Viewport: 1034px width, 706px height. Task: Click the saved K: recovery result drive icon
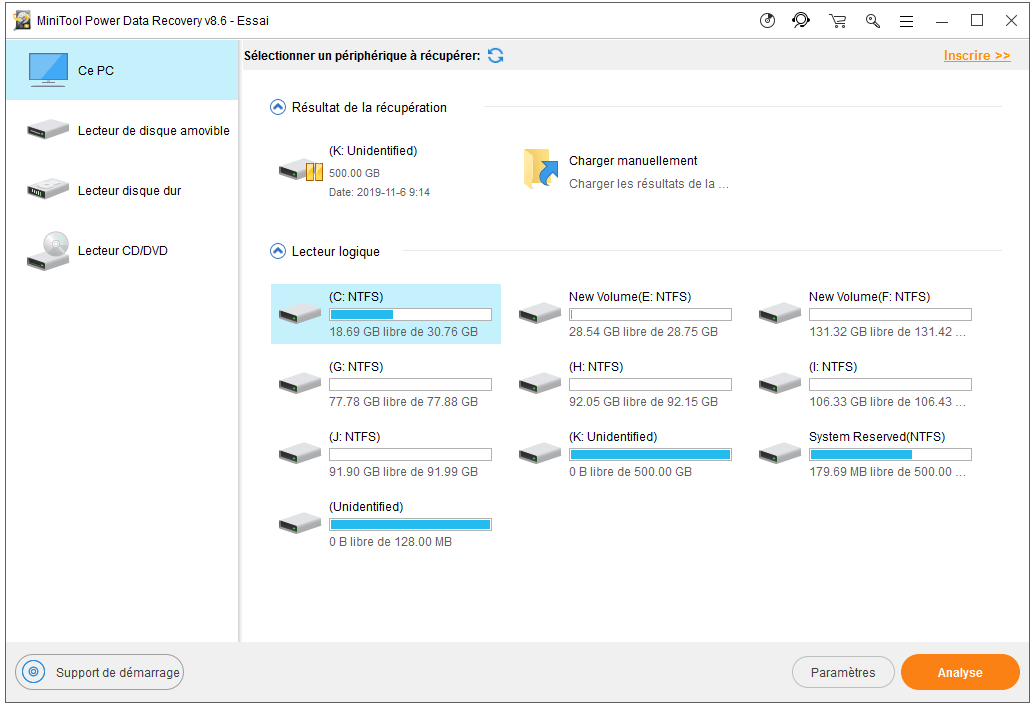301,170
